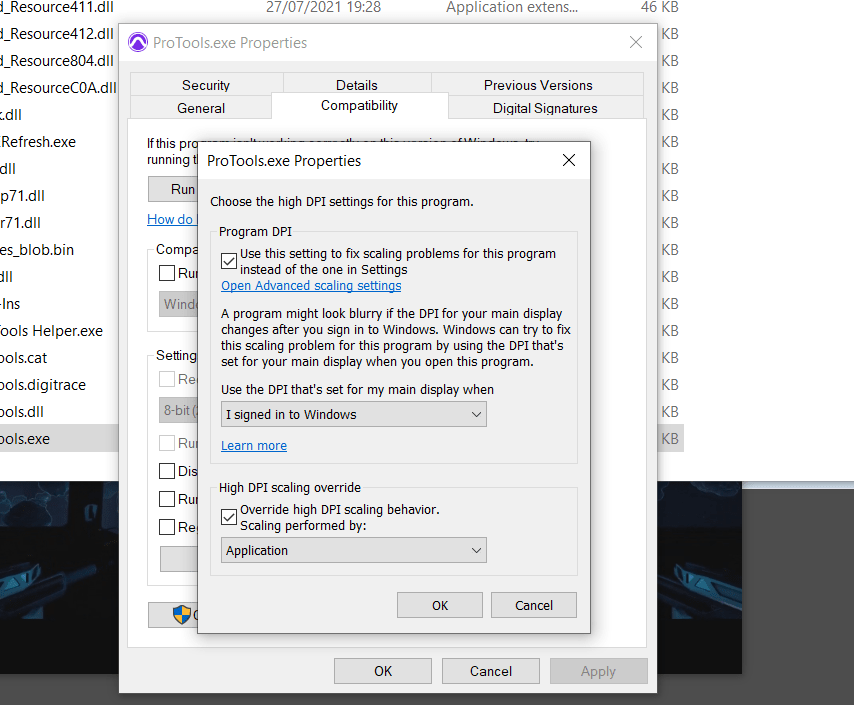The width and height of the screenshot is (854, 705).
Task: Close the outer ProTools.exe Properties window
Action: (x=635, y=43)
